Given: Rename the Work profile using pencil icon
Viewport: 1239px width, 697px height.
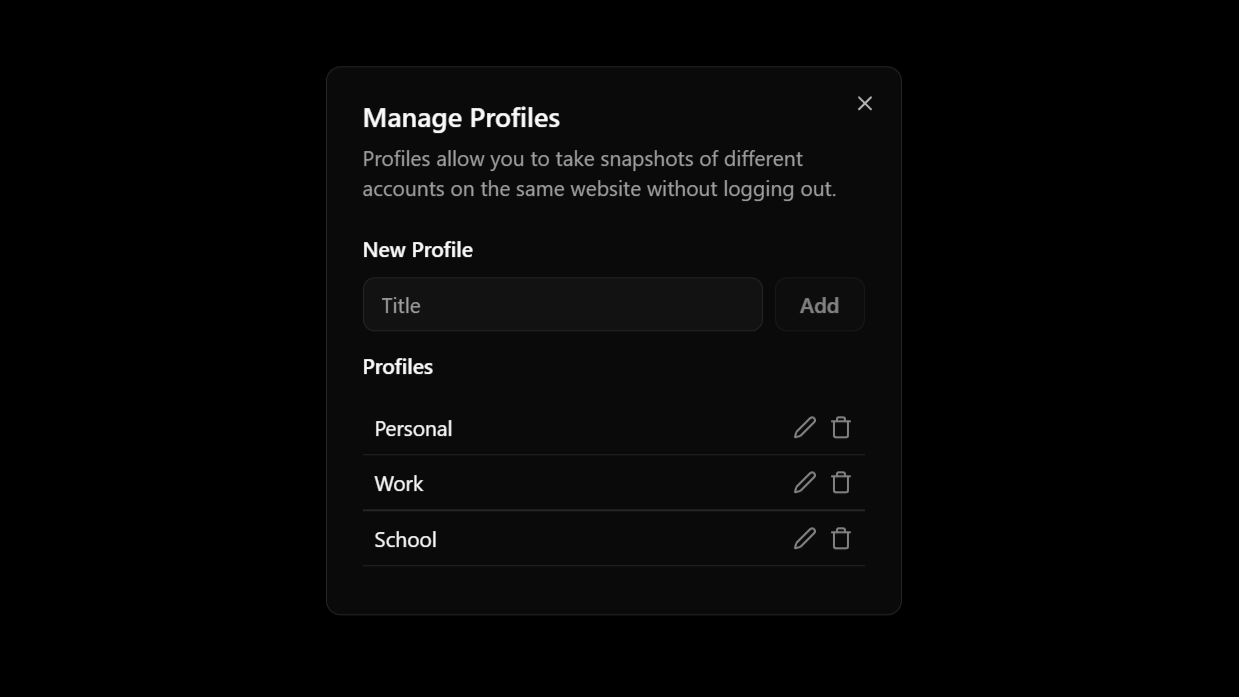Looking at the screenshot, I should click(805, 483).
